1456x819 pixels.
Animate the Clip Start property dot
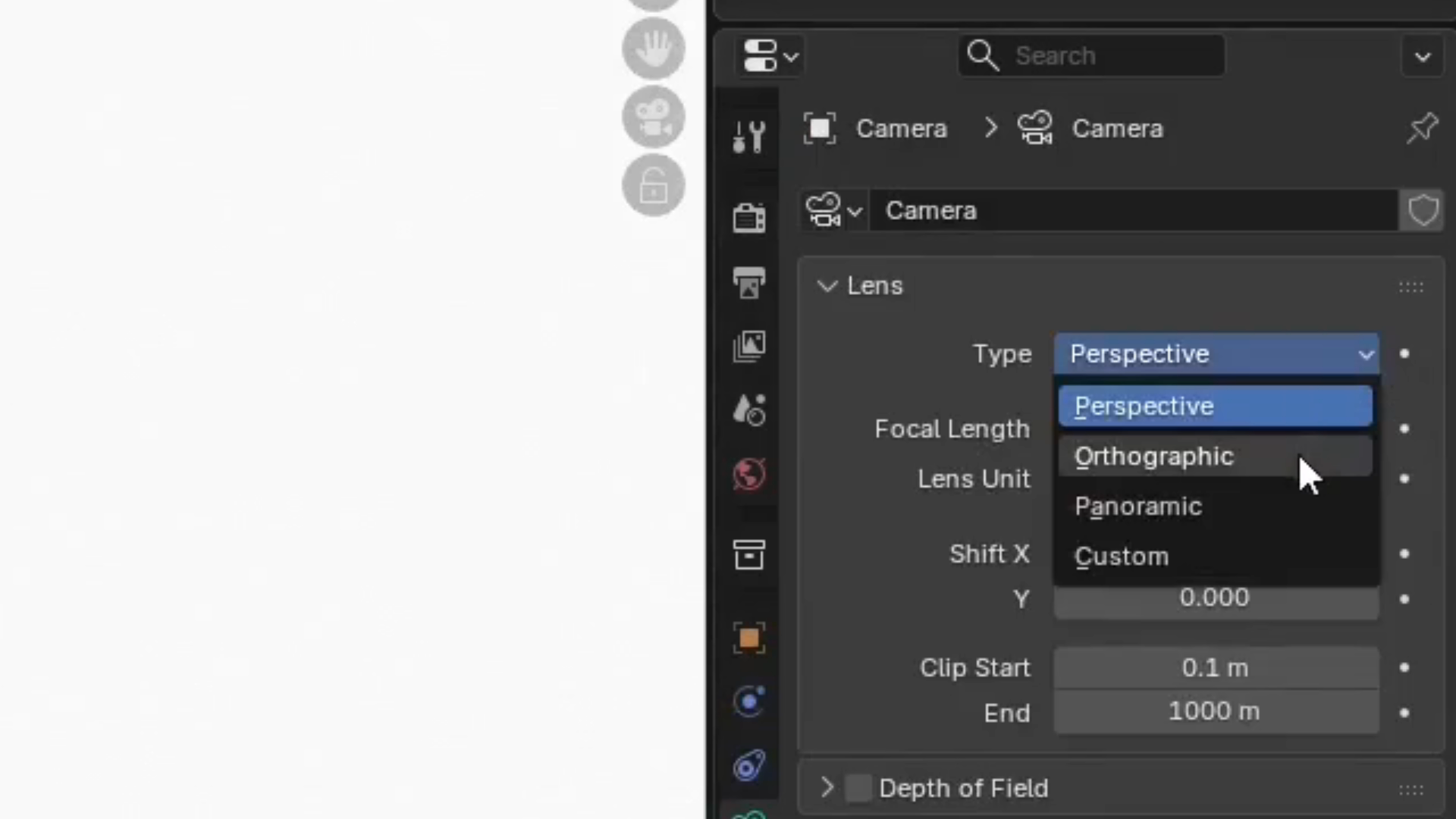[x=1404, y=668]
